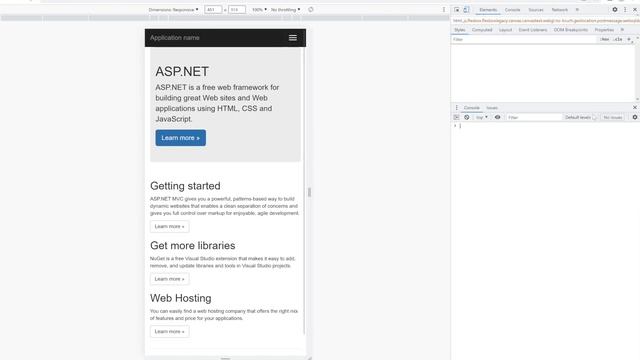Click the page vertical scrollbar in emulated viewport
Viewport: 640px width, 360px height.
pos(304,192)
